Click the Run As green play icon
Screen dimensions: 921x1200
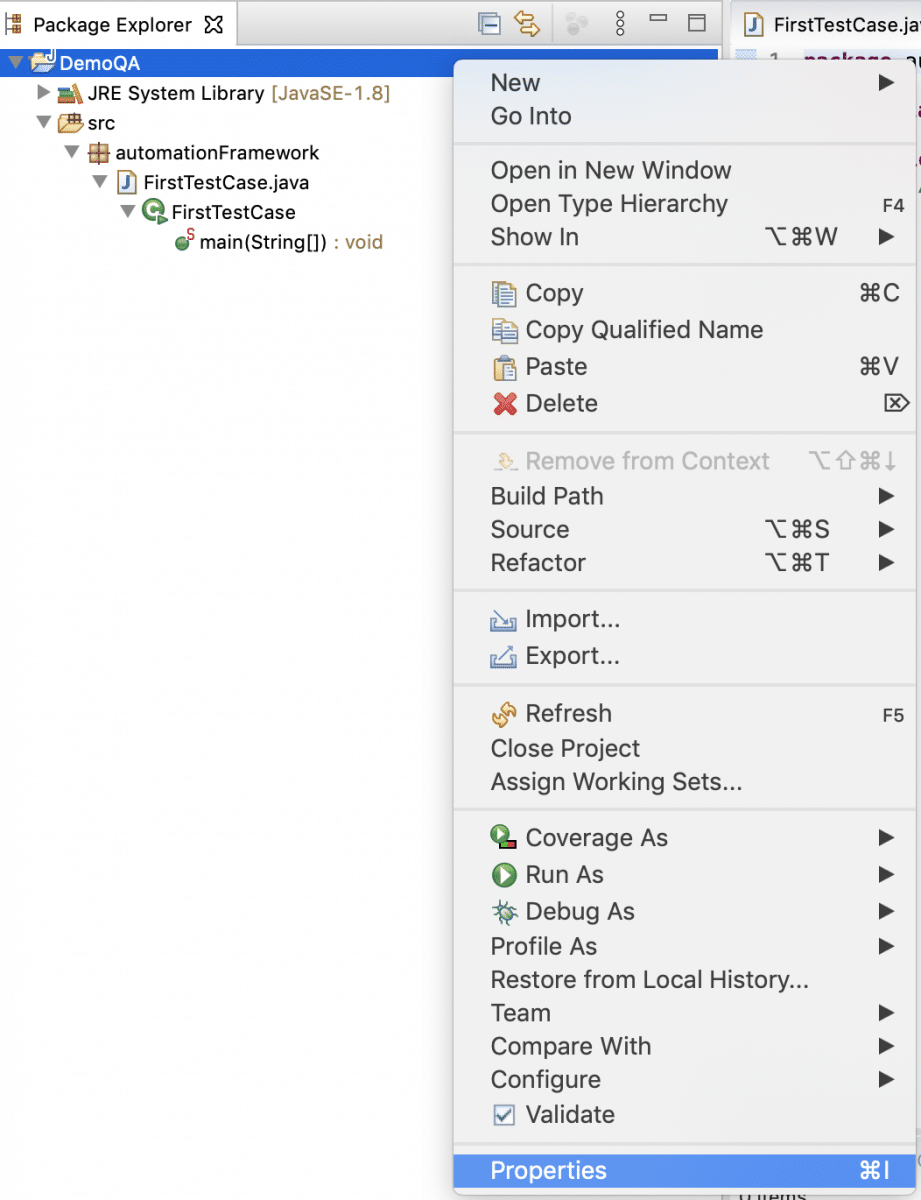pyautogui.click(x=504, y=875)
